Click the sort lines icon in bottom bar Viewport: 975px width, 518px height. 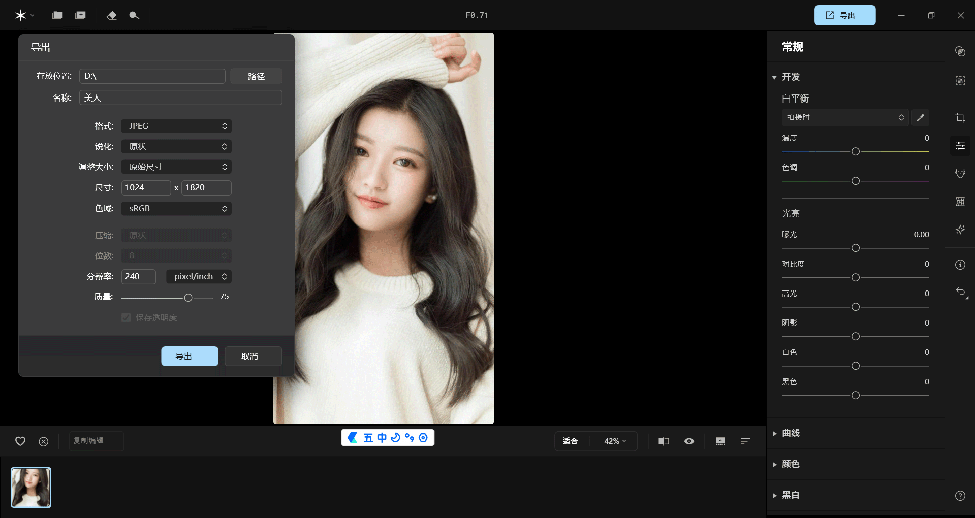(x=745, y=441)
